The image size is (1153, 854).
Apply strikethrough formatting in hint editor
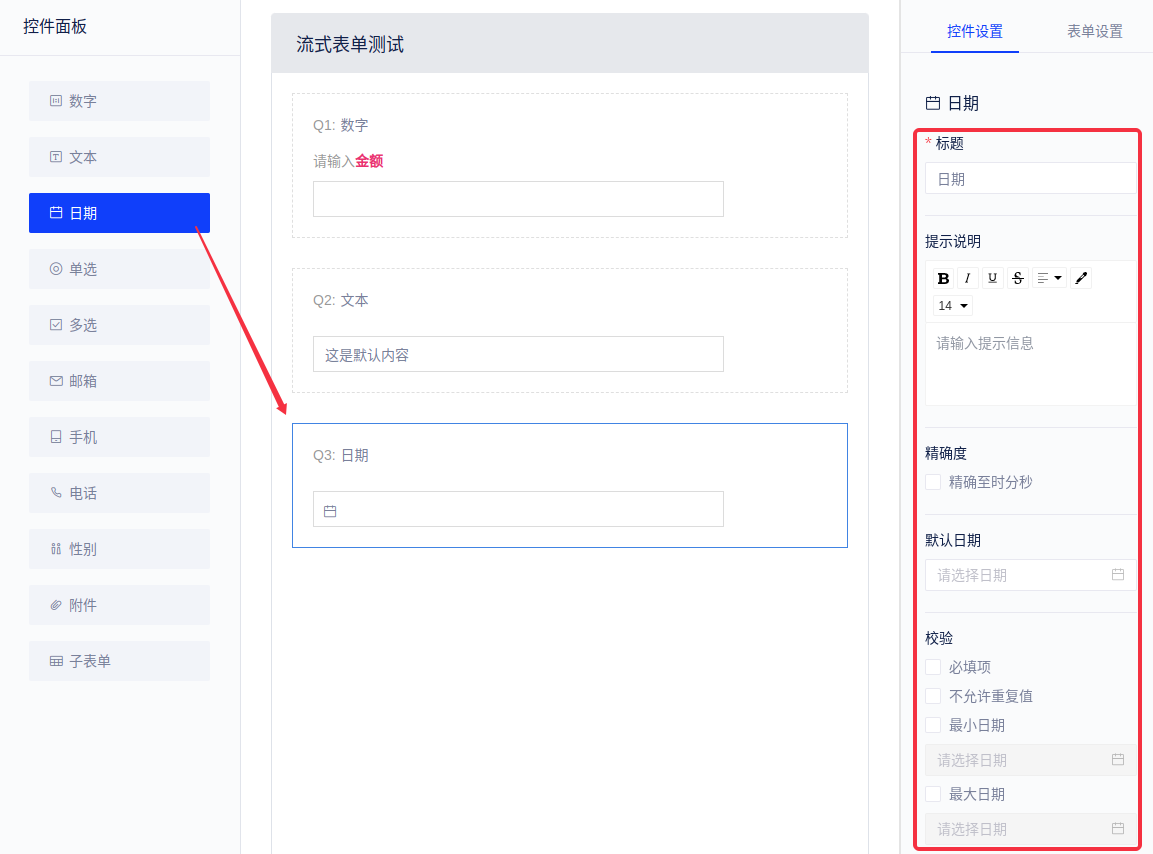pos(1018,278)
